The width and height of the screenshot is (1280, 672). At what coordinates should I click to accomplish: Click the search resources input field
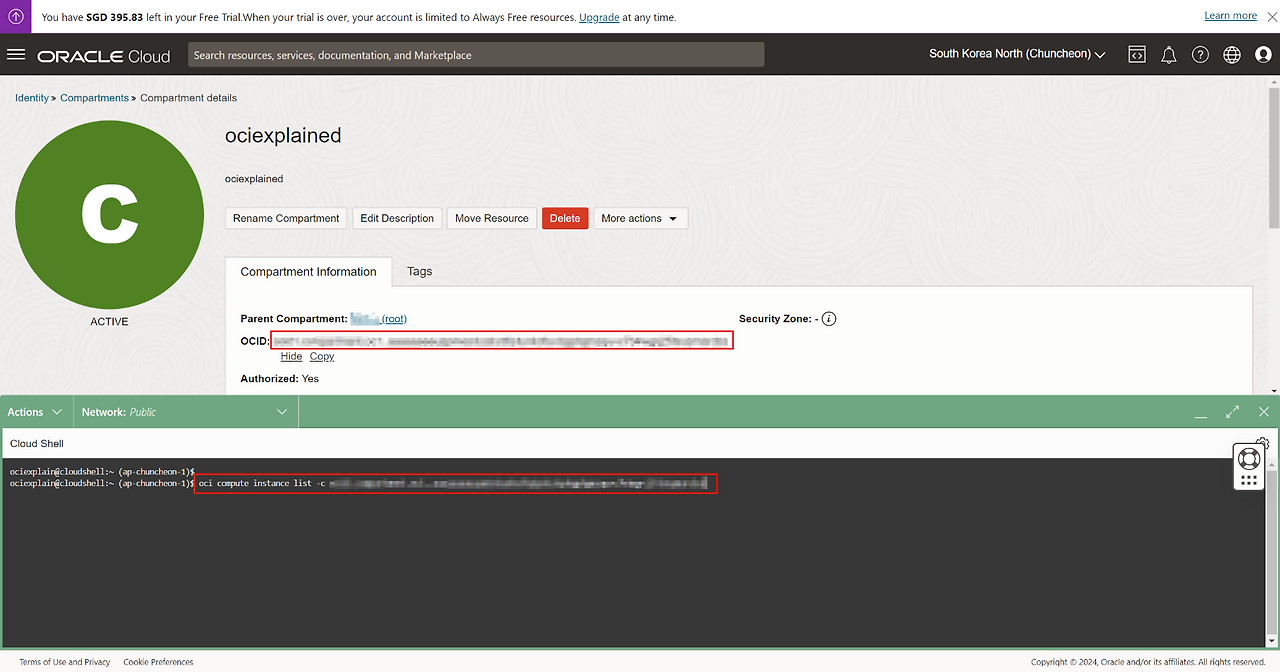pyautogui.click(x=476, y=55)
